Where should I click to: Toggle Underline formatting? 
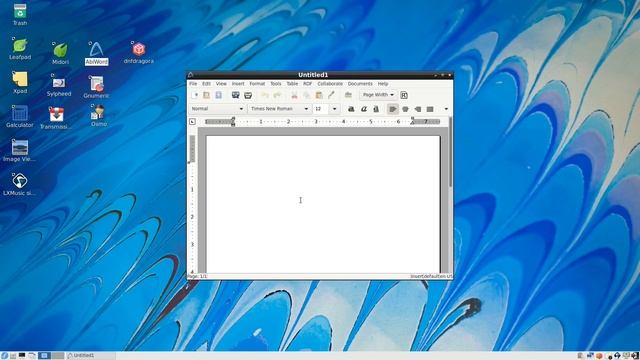coord(376,109)
